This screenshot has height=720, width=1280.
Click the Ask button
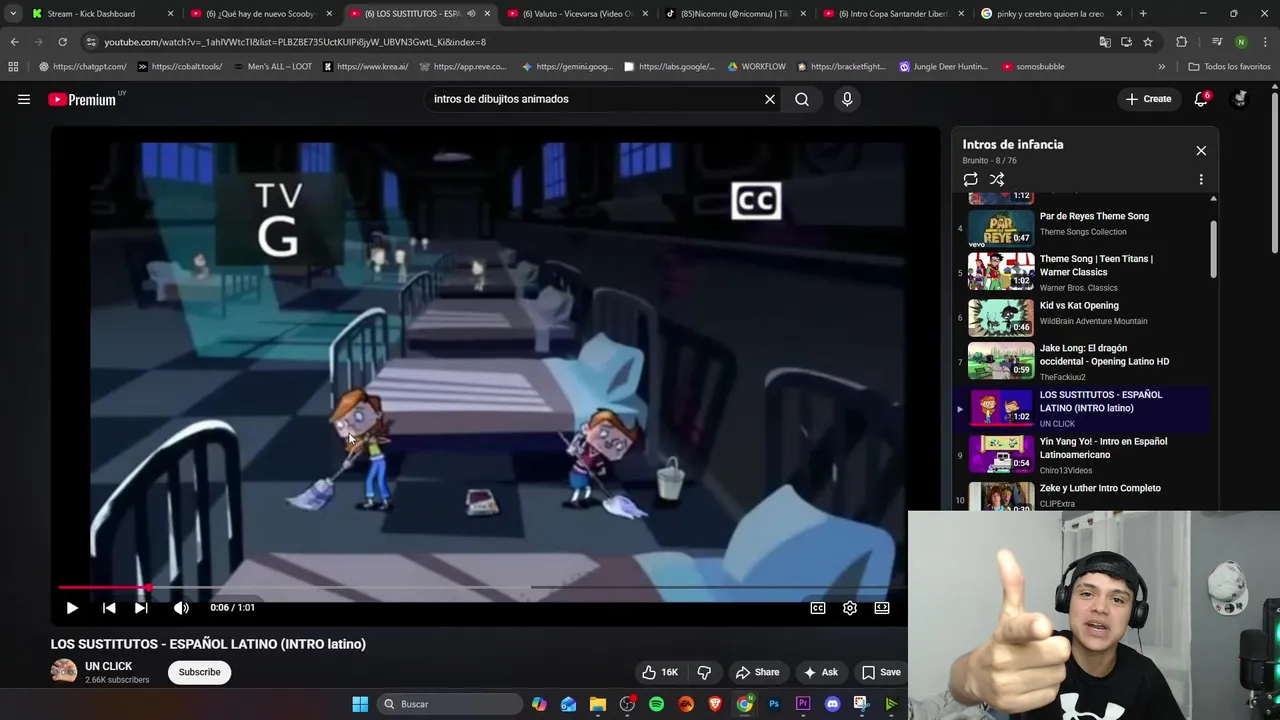point(821,672)
